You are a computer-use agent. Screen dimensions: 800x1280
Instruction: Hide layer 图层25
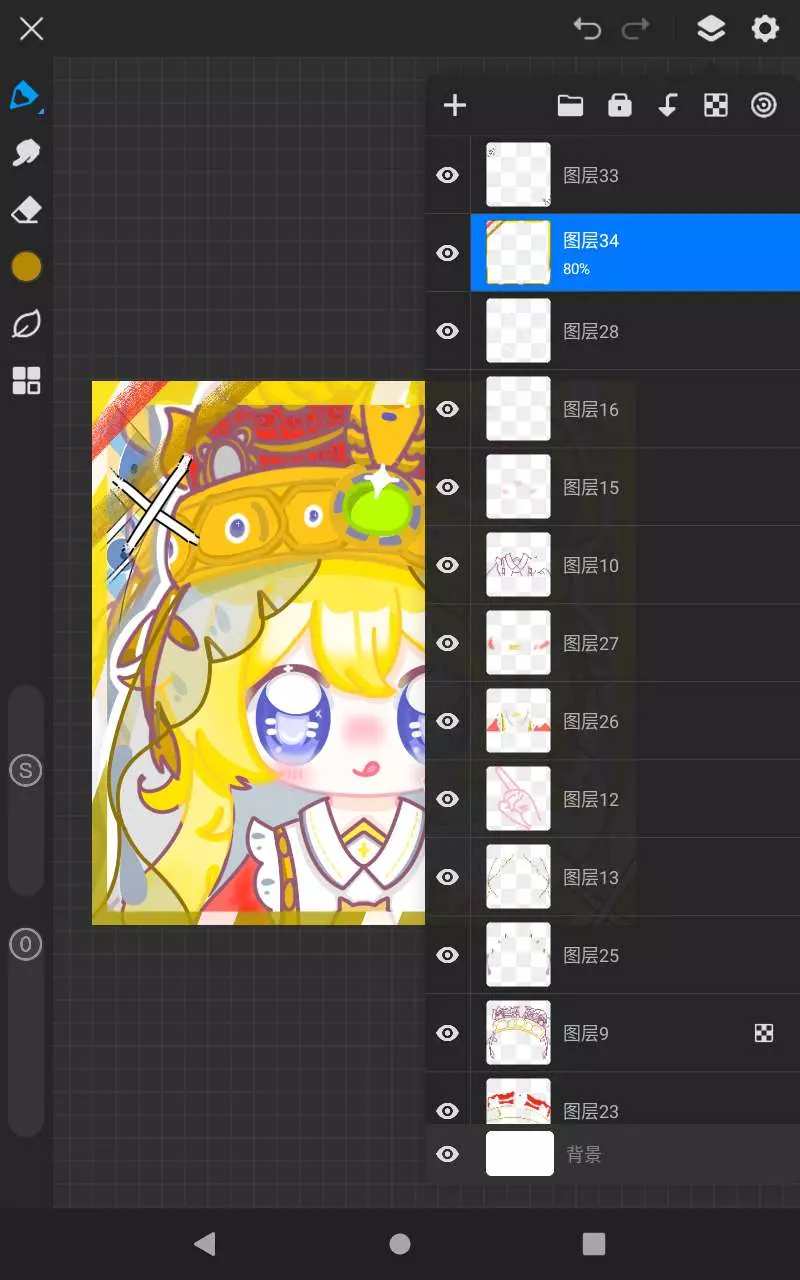click(x=448, y=955)
